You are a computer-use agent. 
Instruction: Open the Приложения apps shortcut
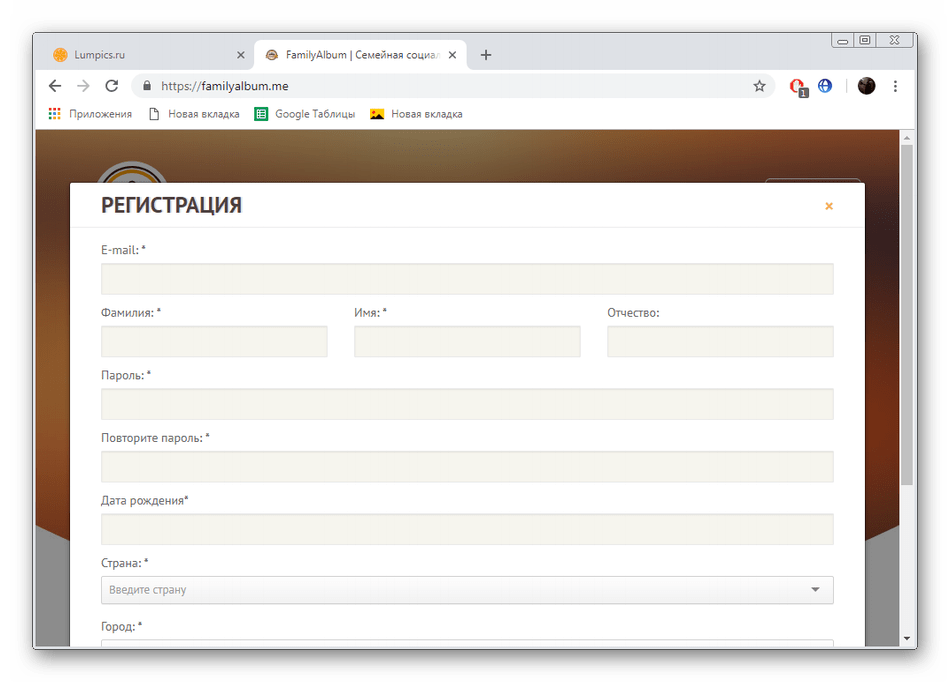tap(90, 114)
